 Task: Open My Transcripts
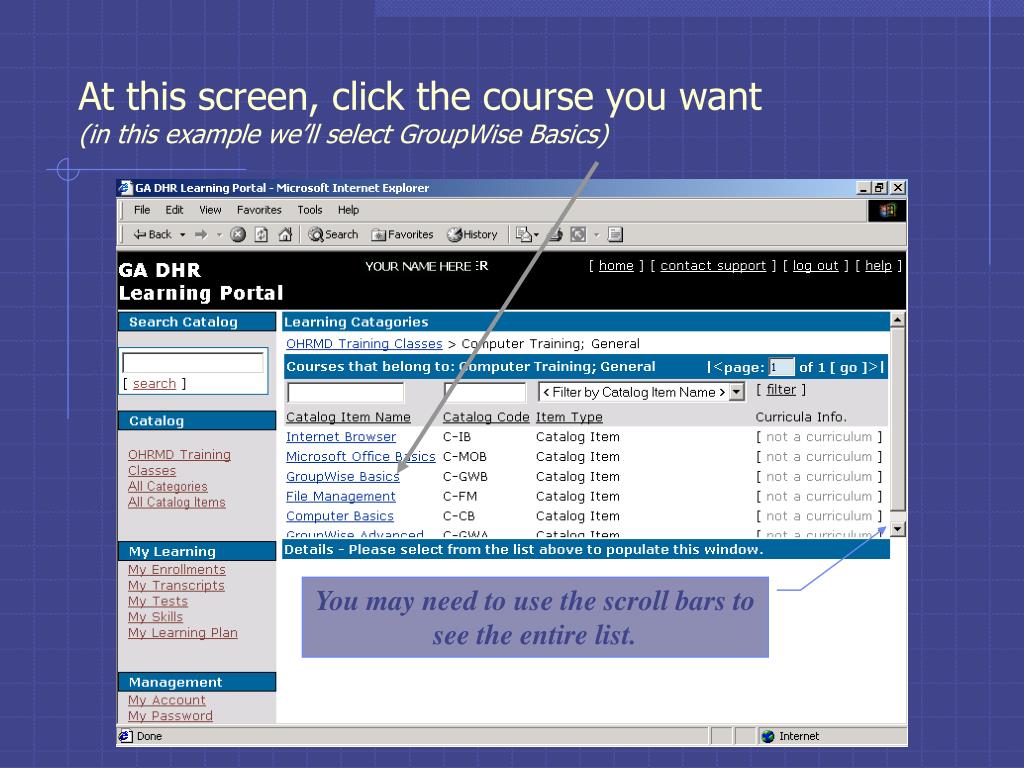pos(176,586)
